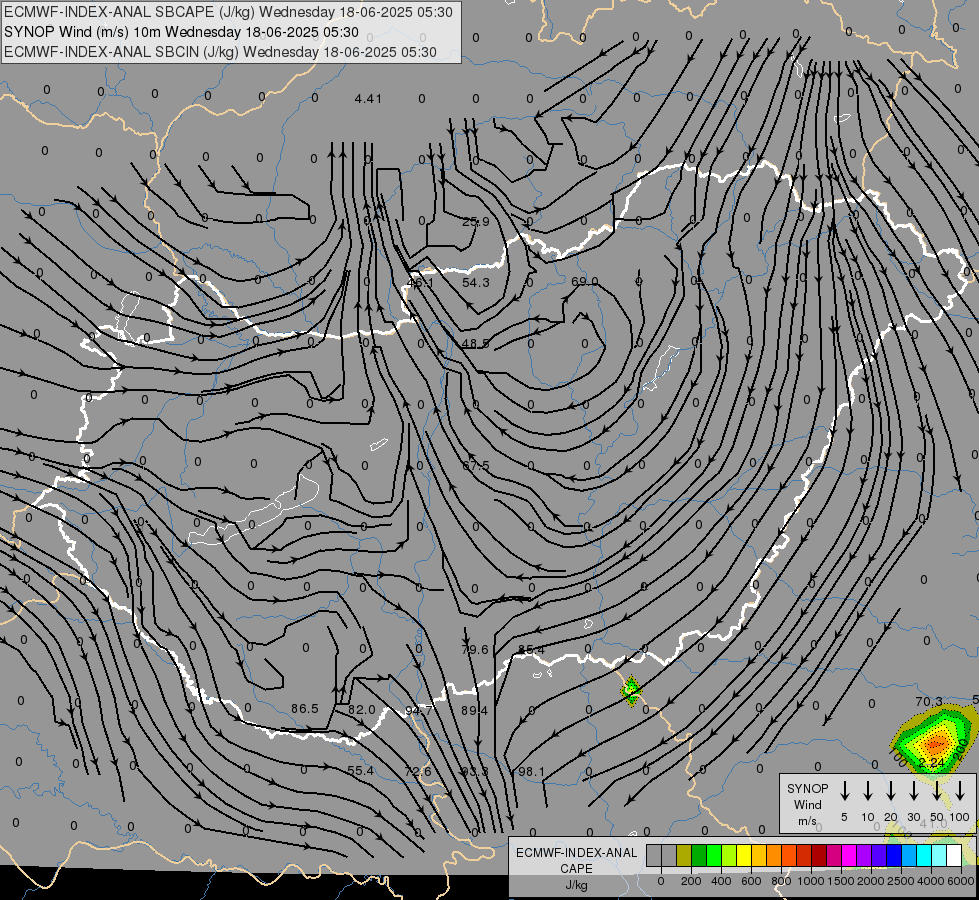Click the SBCAPE layer title line in the header

[x=228, y=12]
